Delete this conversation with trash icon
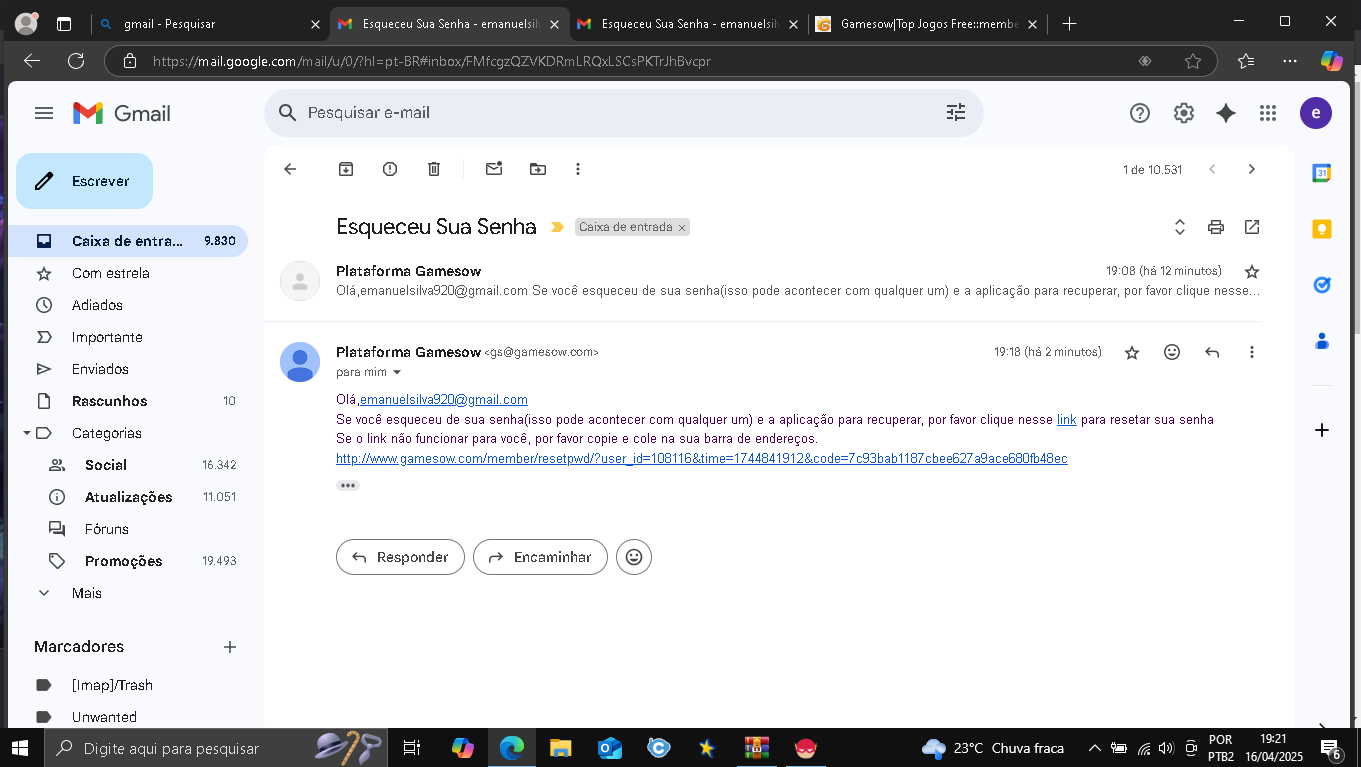Screen dimensions: 1361x767 434,169
